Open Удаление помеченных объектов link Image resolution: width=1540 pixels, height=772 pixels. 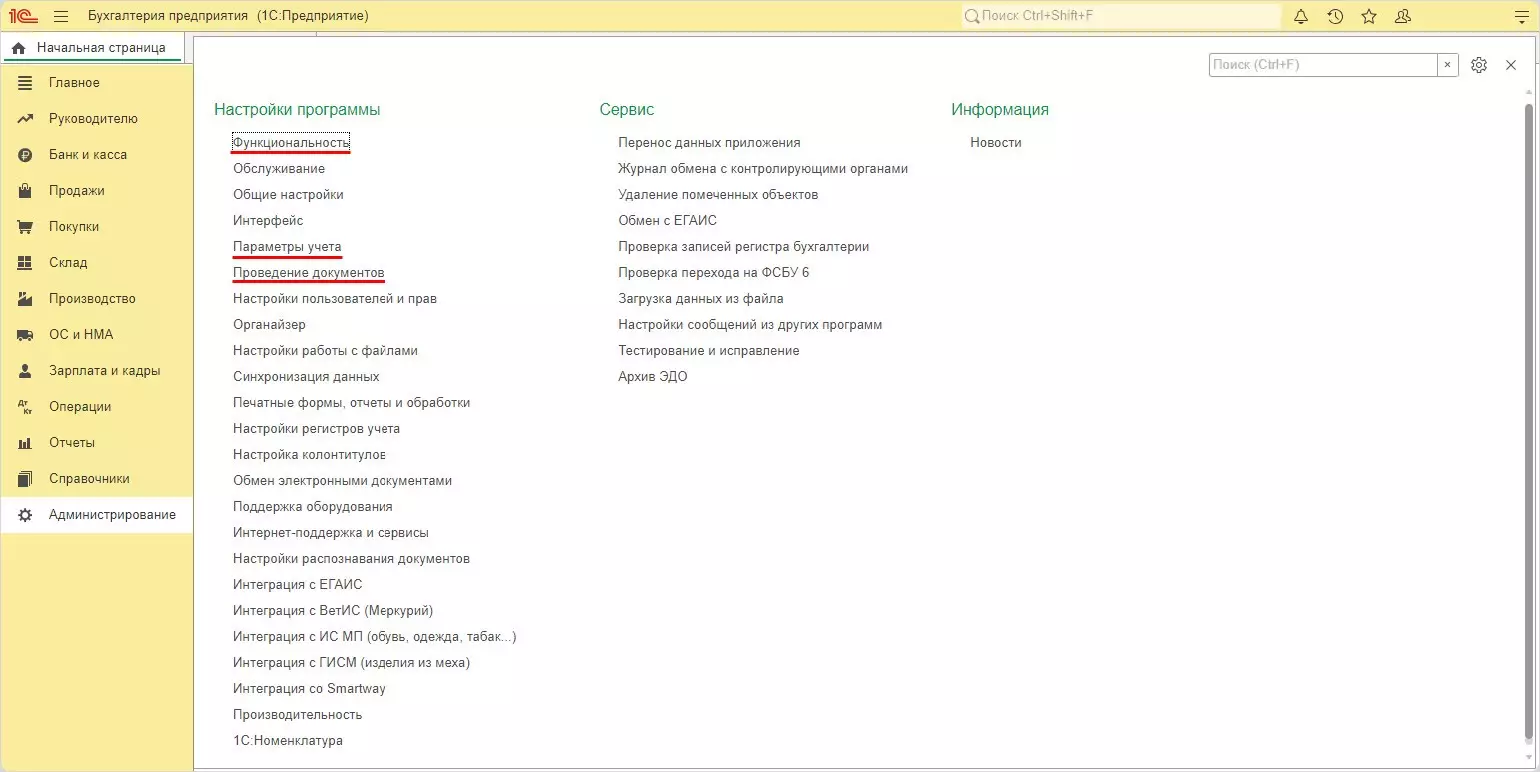[x=718, y=195]
